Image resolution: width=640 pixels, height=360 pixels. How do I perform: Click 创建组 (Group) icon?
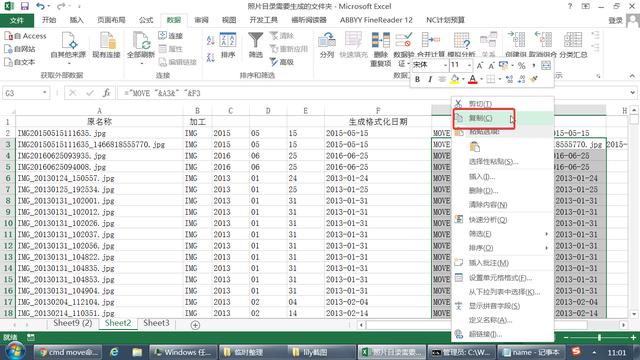[516, 45]
